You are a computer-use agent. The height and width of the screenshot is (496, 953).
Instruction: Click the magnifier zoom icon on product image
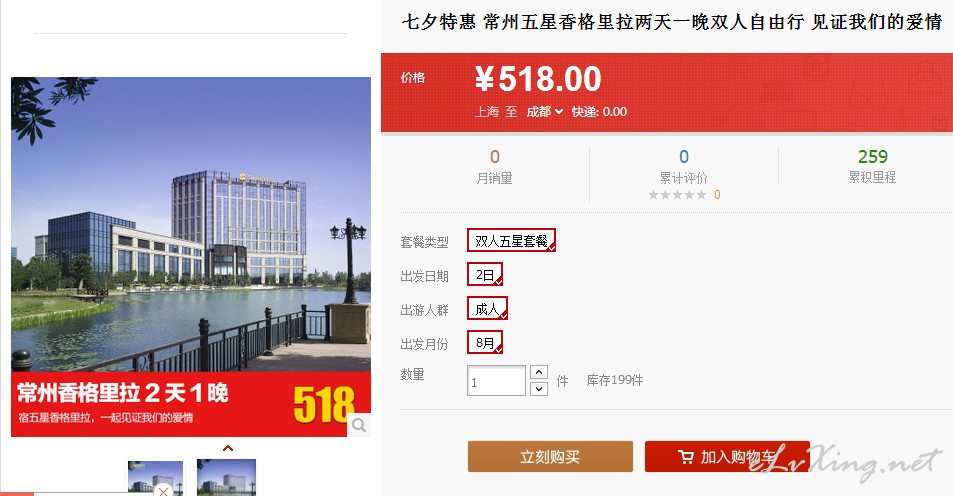pos(359,425)
